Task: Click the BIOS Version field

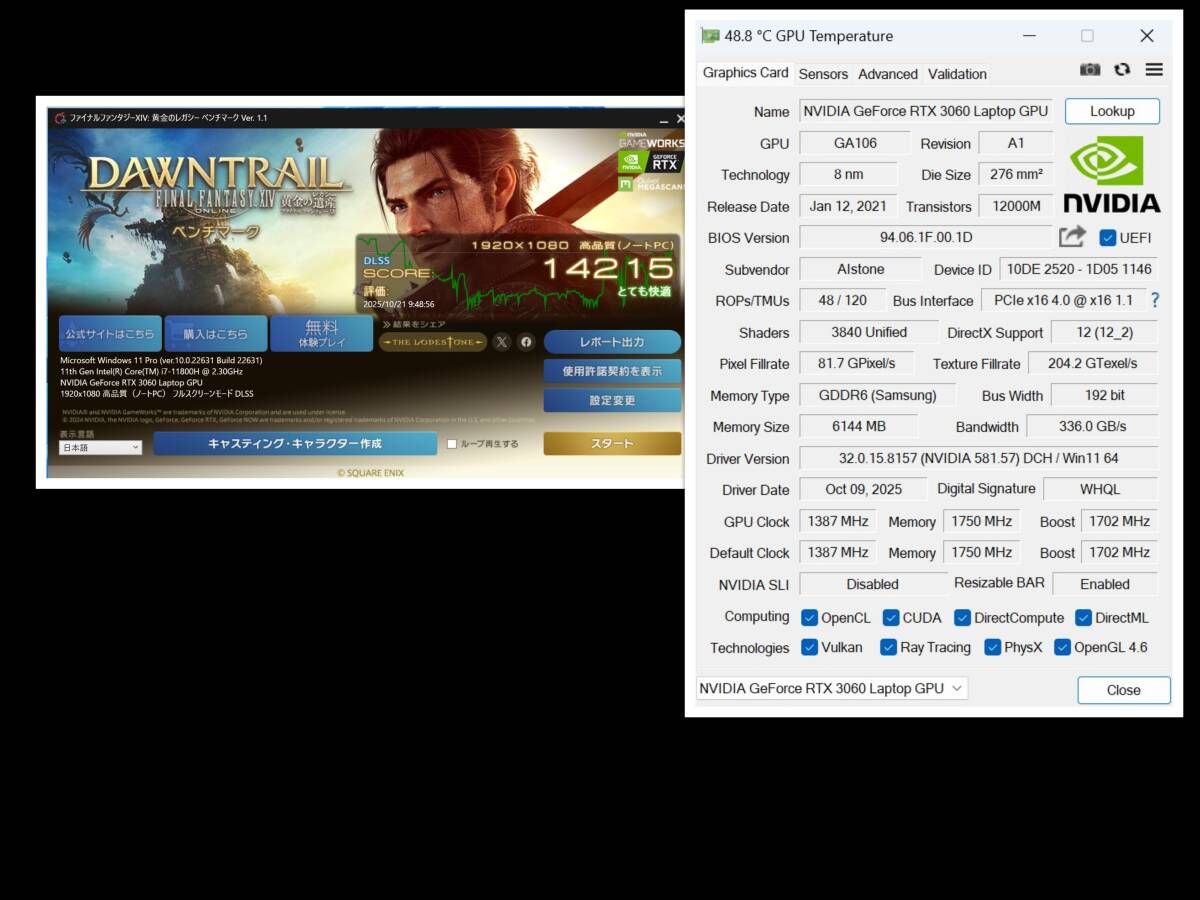Action: click(x=926, y=238)
